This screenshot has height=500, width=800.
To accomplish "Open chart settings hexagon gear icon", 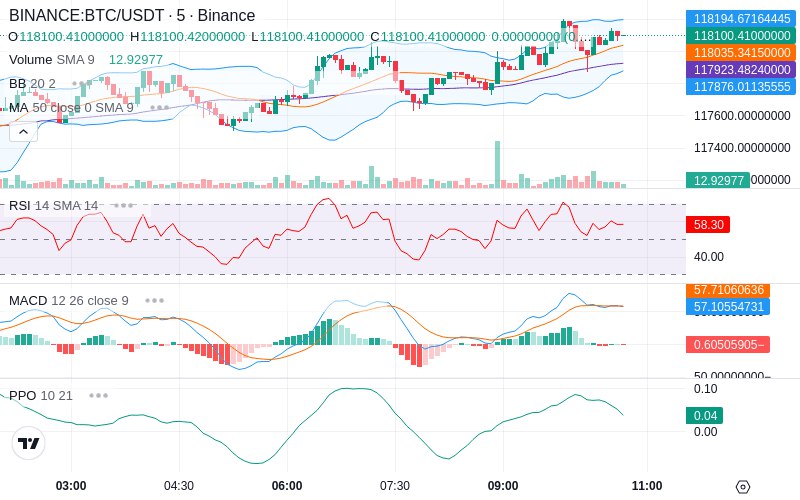I will (743, 487).
